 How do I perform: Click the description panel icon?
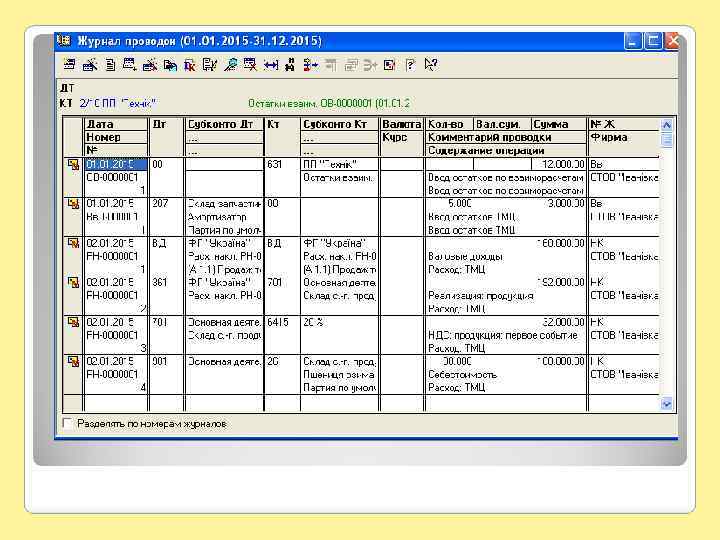click(x=389, y=65)
